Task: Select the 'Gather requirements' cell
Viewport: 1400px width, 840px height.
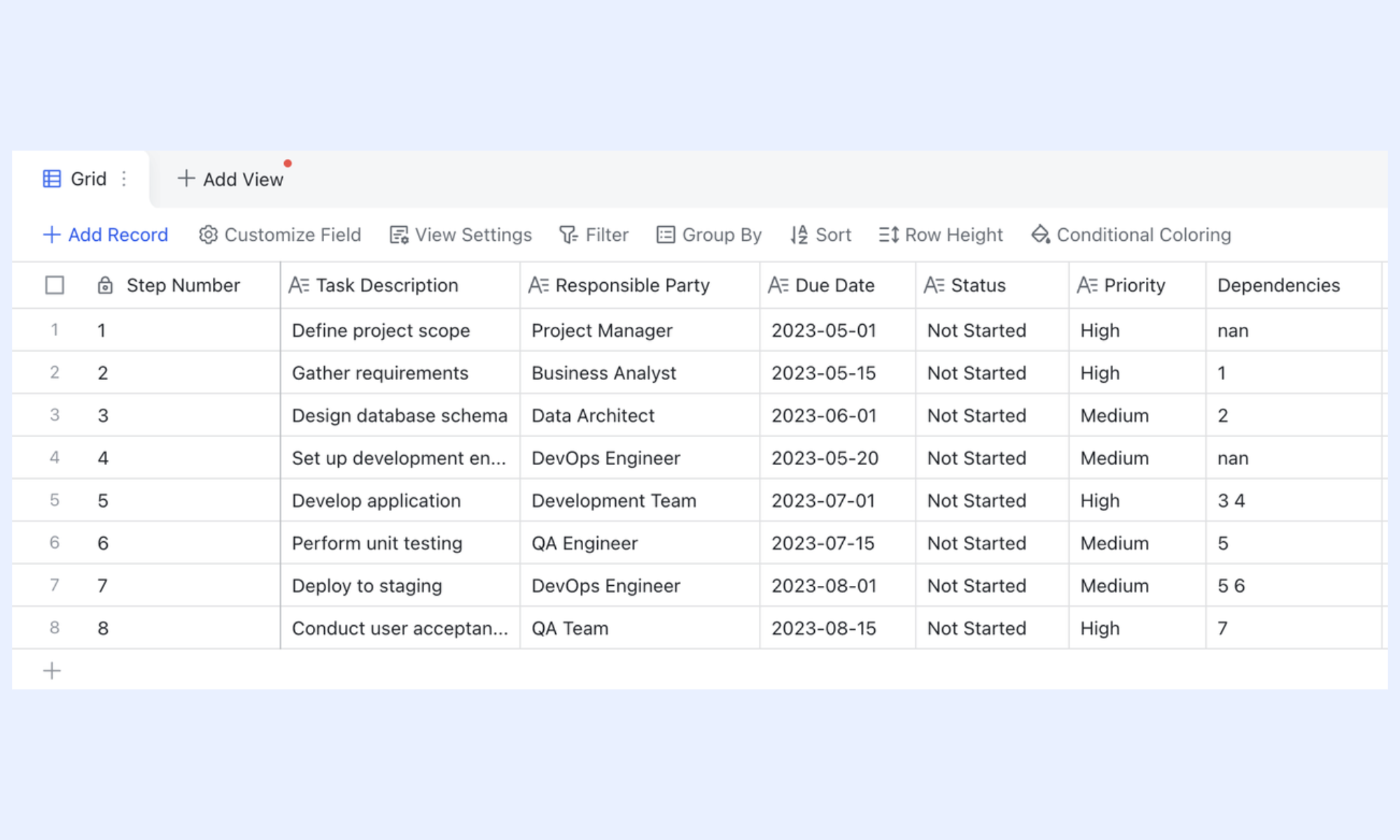Action: 400,373
